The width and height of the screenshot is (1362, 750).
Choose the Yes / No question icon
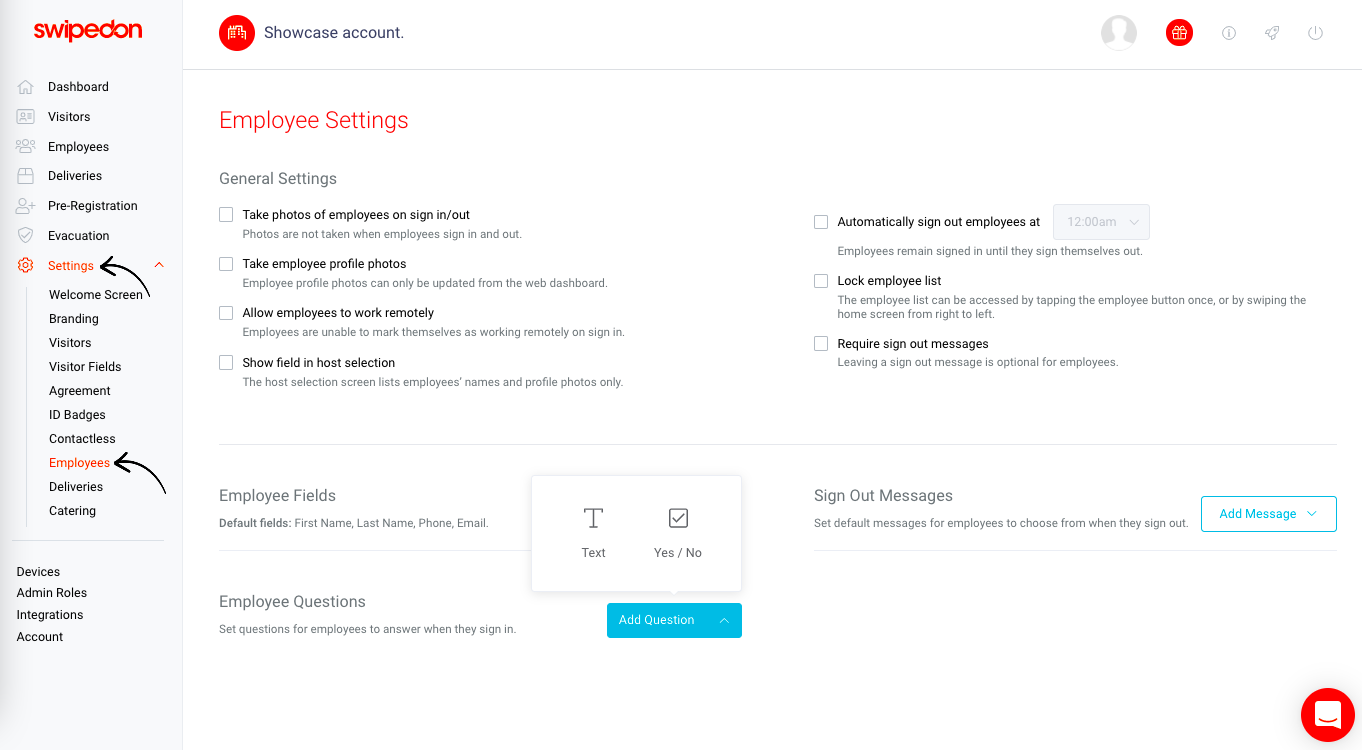pos(678,518)
